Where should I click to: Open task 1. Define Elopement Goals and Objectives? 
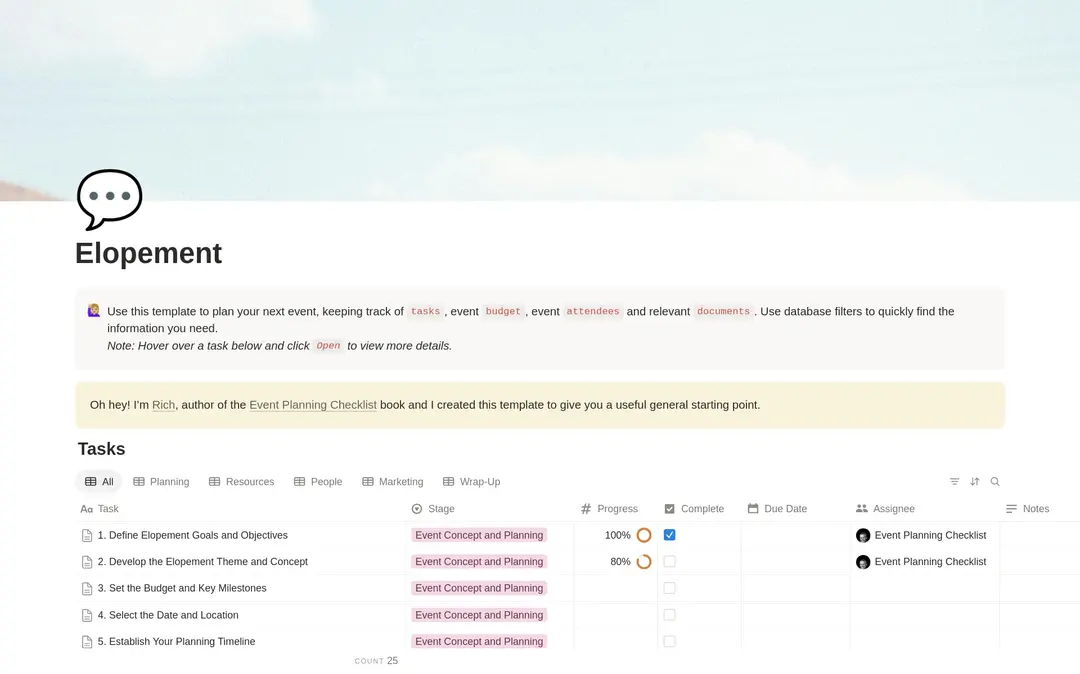193,535
